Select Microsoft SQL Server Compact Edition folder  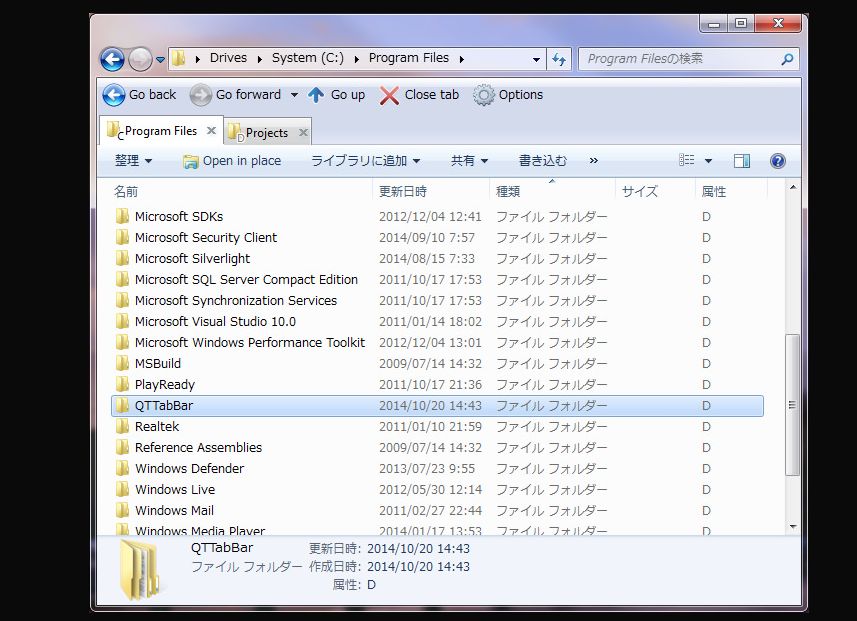tap(437, 280)
